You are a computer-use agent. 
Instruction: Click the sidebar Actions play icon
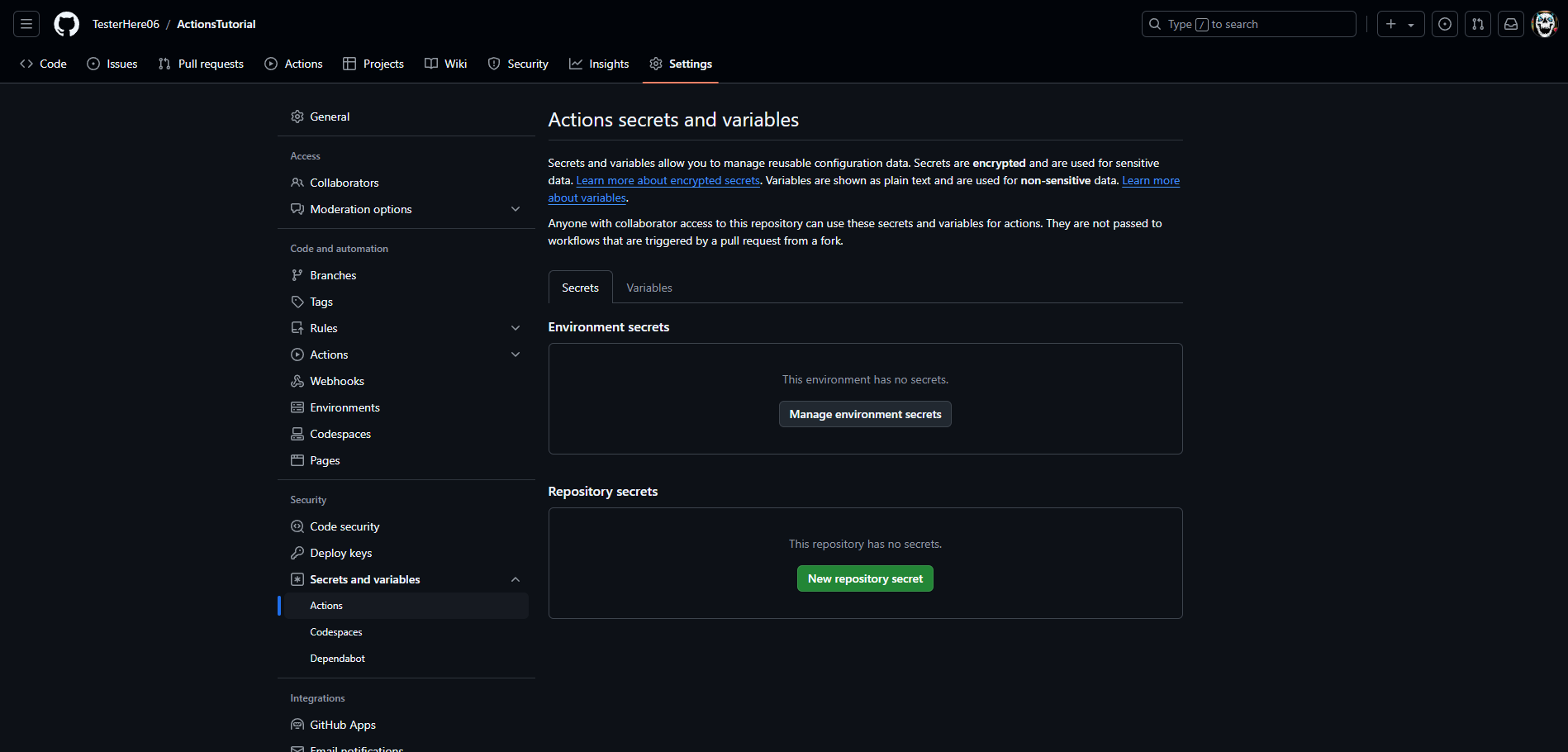(297, 355)
